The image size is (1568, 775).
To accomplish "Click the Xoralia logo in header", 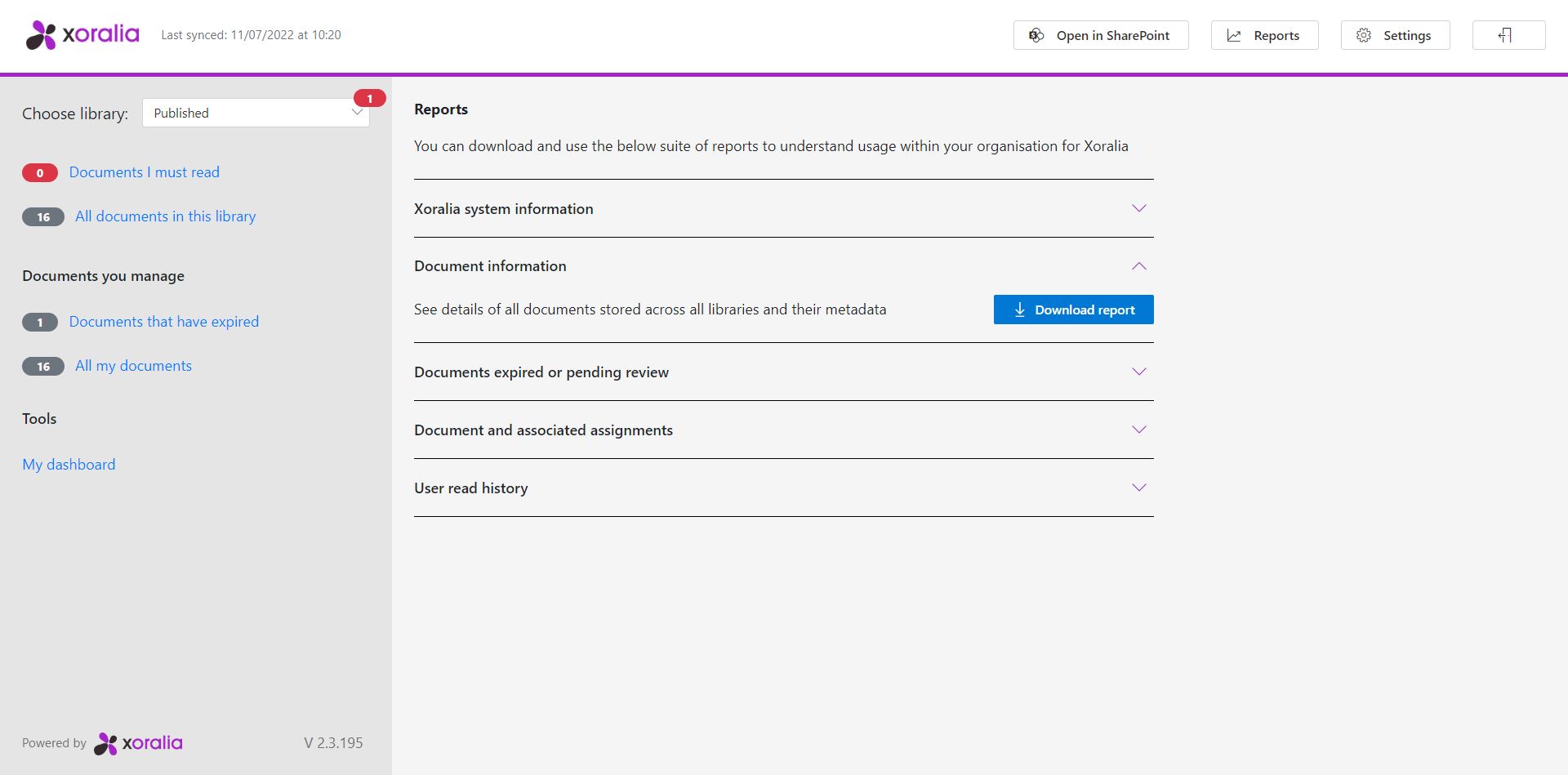I will click(82, 35).
